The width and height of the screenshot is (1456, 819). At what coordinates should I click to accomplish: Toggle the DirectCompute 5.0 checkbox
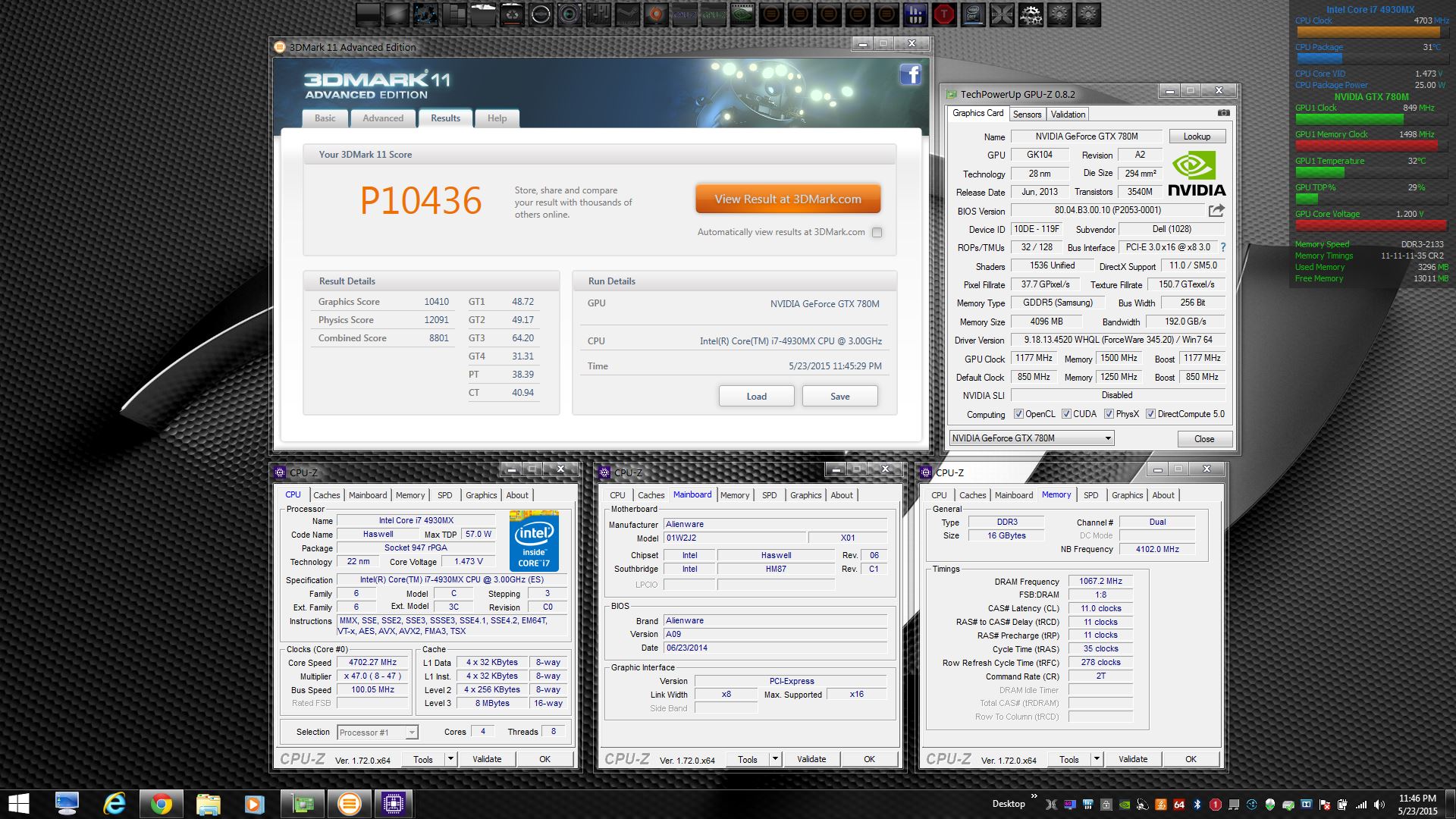pyautogui.click(x=1150, y=414)
